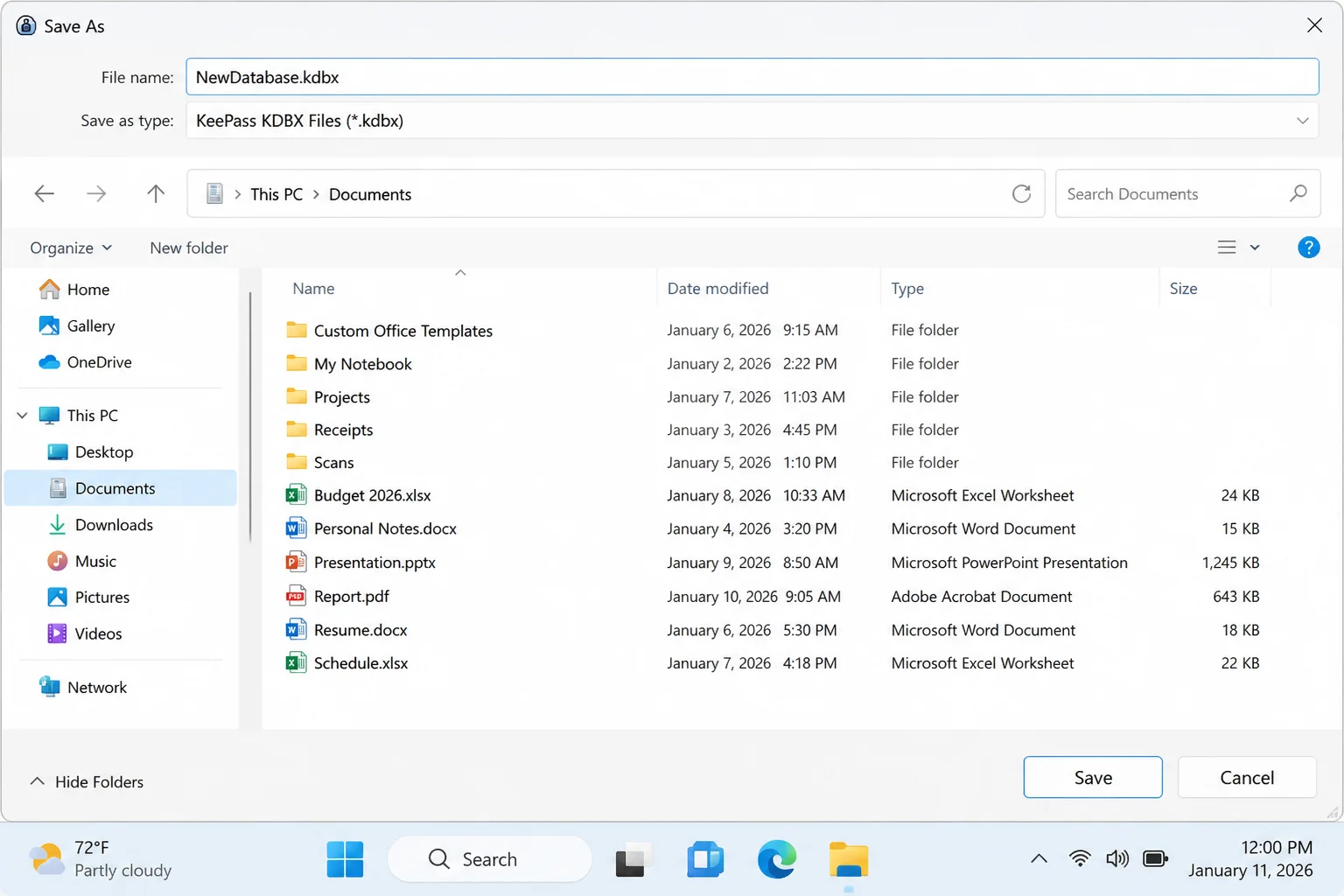Click the Save button
The width and height of the screenshot is (1344, 896).
coord(1093,777)
